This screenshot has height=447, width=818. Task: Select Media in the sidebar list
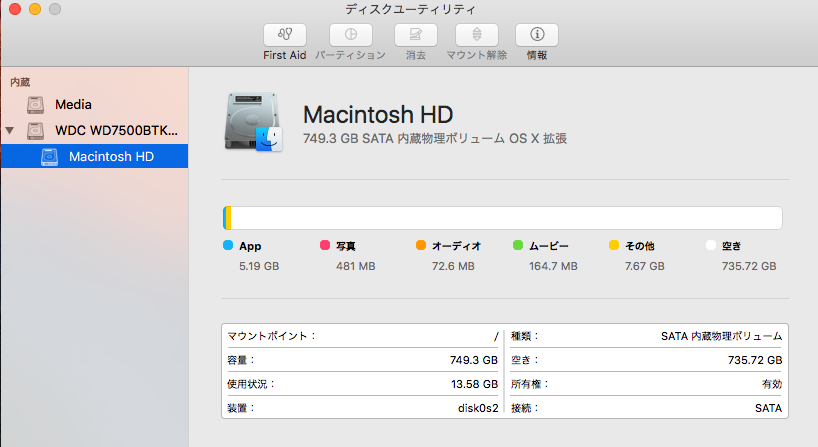click(x=74, y=104)
